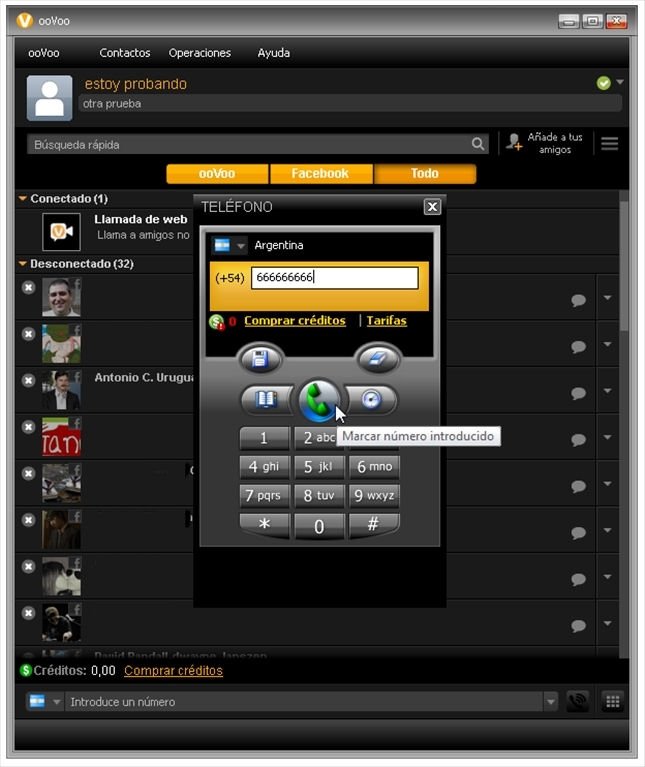Click the phone call icon in bottom bar
Screen dimensions: 645x767
click(578, 701)
